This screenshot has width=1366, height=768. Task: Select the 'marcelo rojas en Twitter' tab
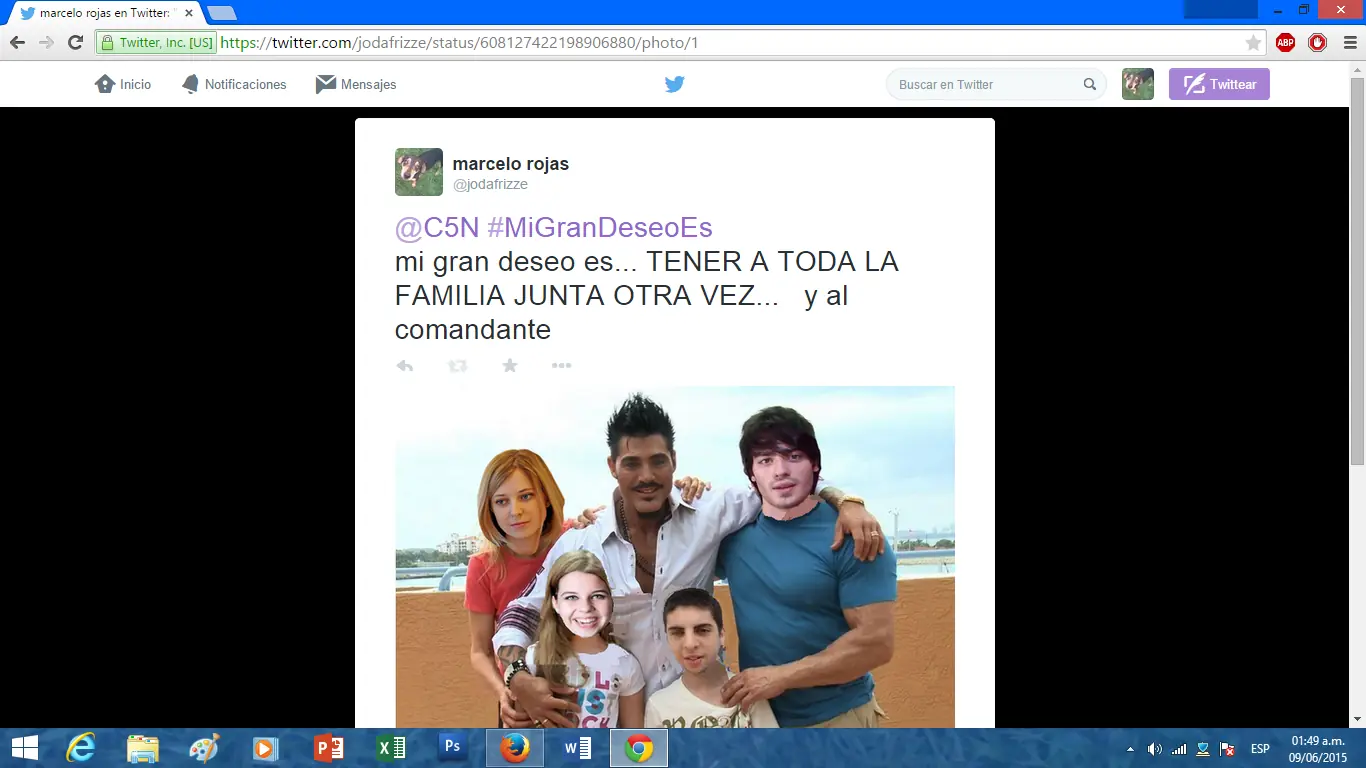click(107, 13)
